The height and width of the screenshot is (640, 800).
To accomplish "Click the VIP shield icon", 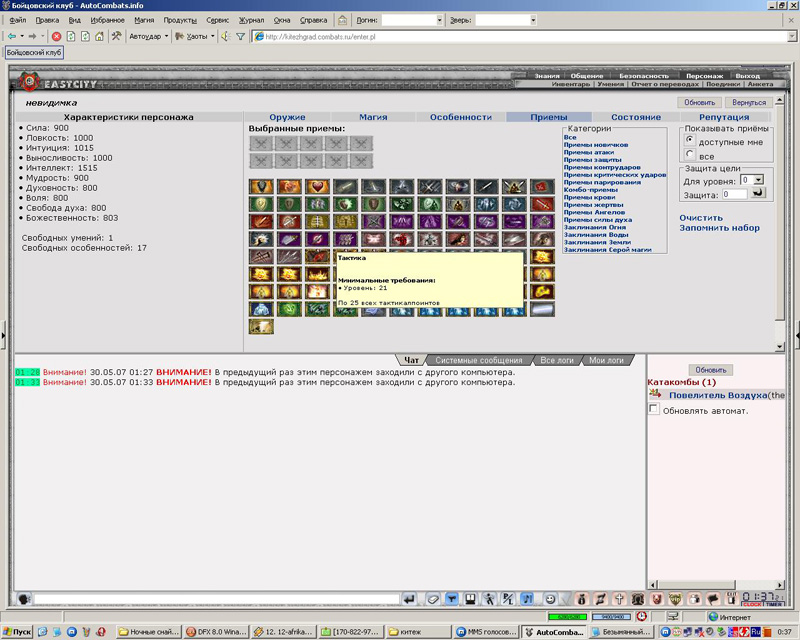I will click(676, 599).
